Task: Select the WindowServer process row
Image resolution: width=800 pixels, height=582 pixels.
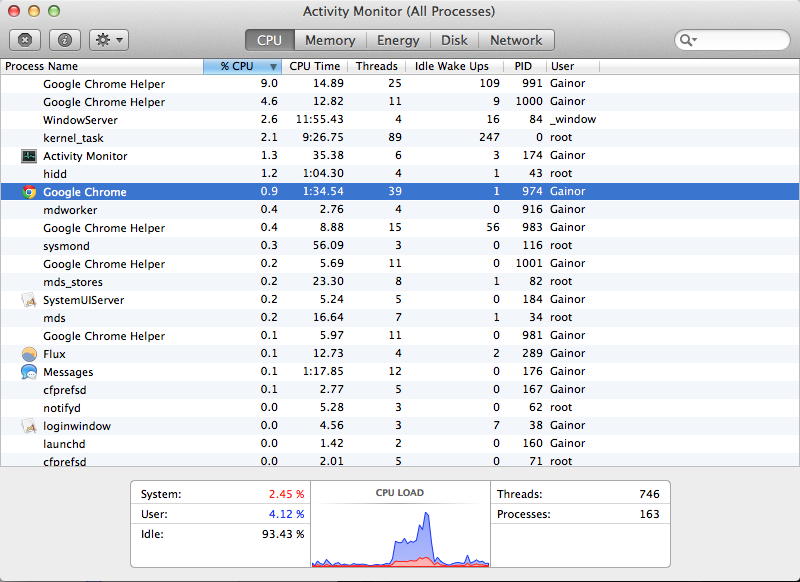Action: point(400,120)
